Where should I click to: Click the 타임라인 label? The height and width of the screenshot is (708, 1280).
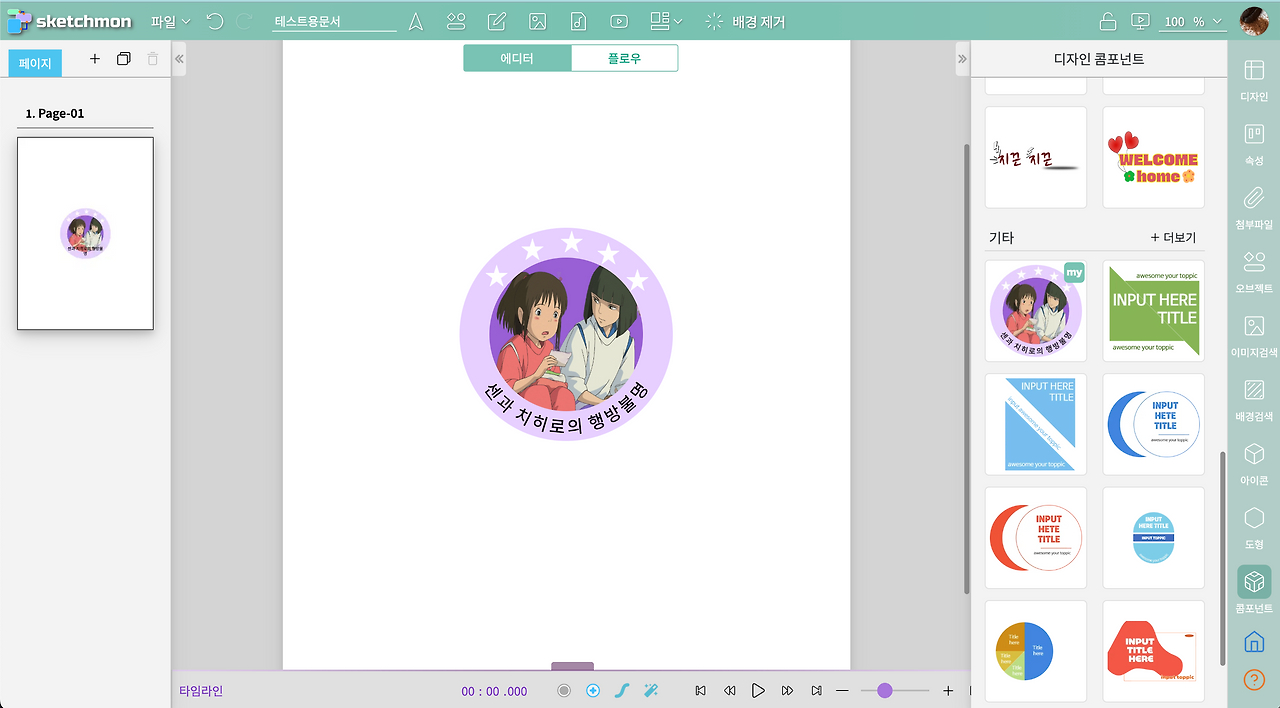[201, 691]
